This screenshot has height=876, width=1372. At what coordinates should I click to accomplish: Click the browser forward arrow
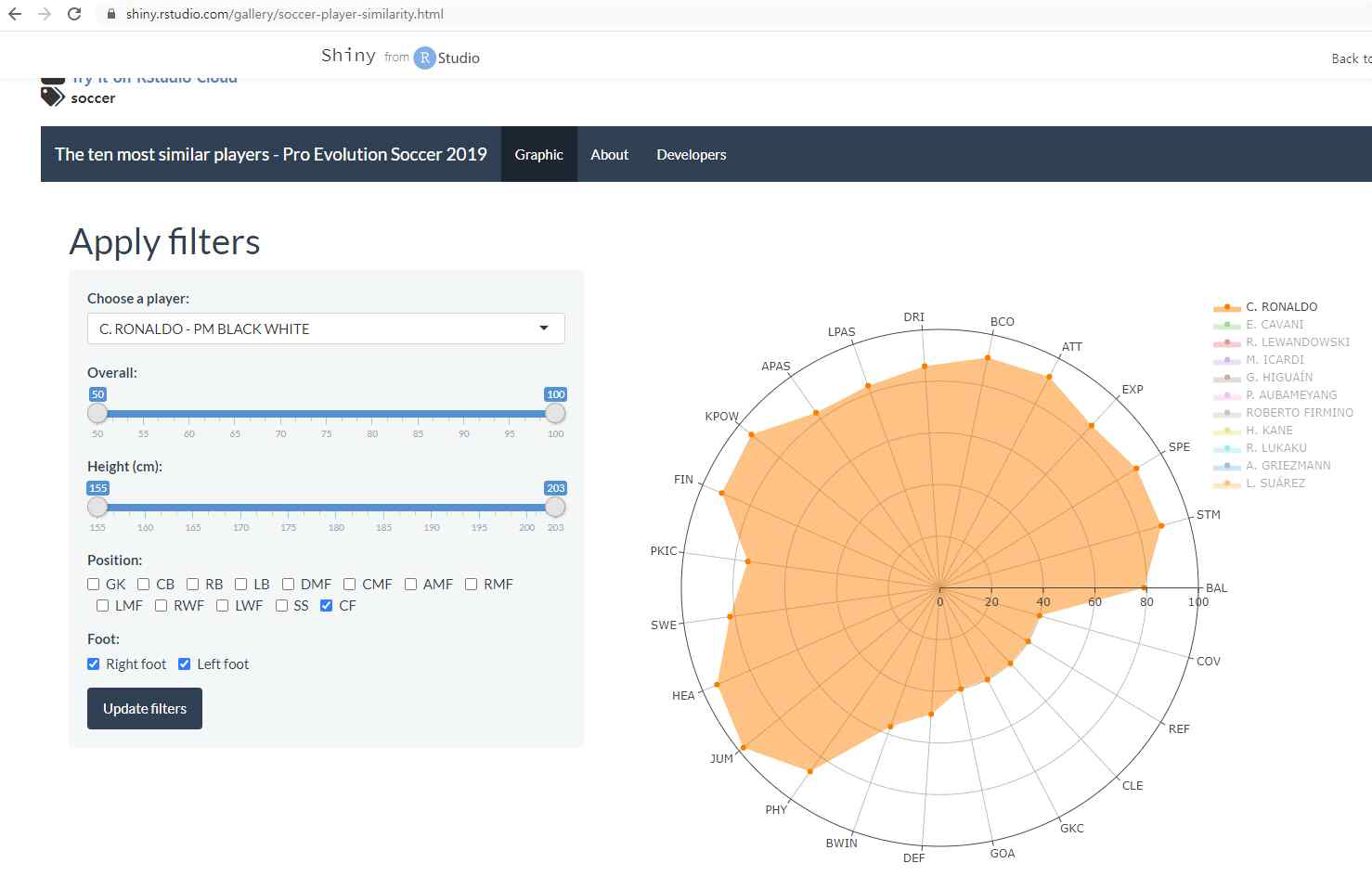[x=45, y=14]
